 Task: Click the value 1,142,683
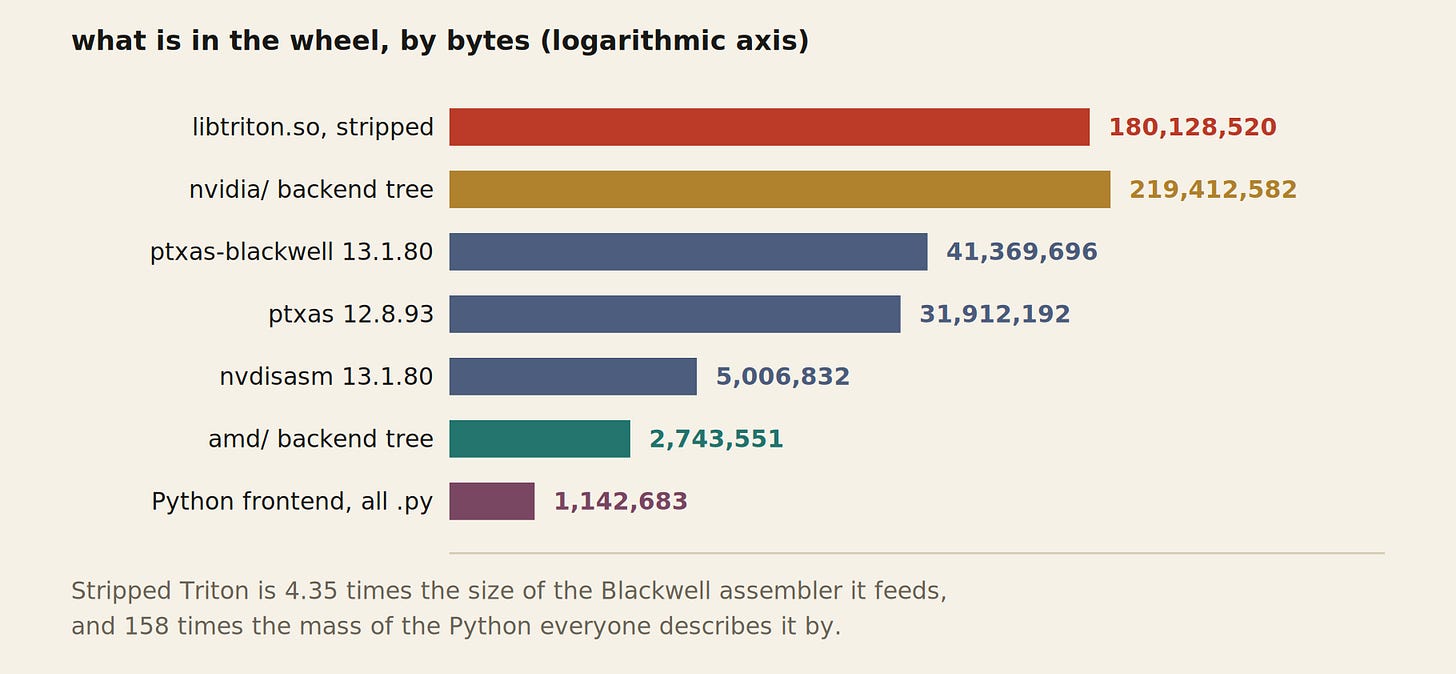621,502
